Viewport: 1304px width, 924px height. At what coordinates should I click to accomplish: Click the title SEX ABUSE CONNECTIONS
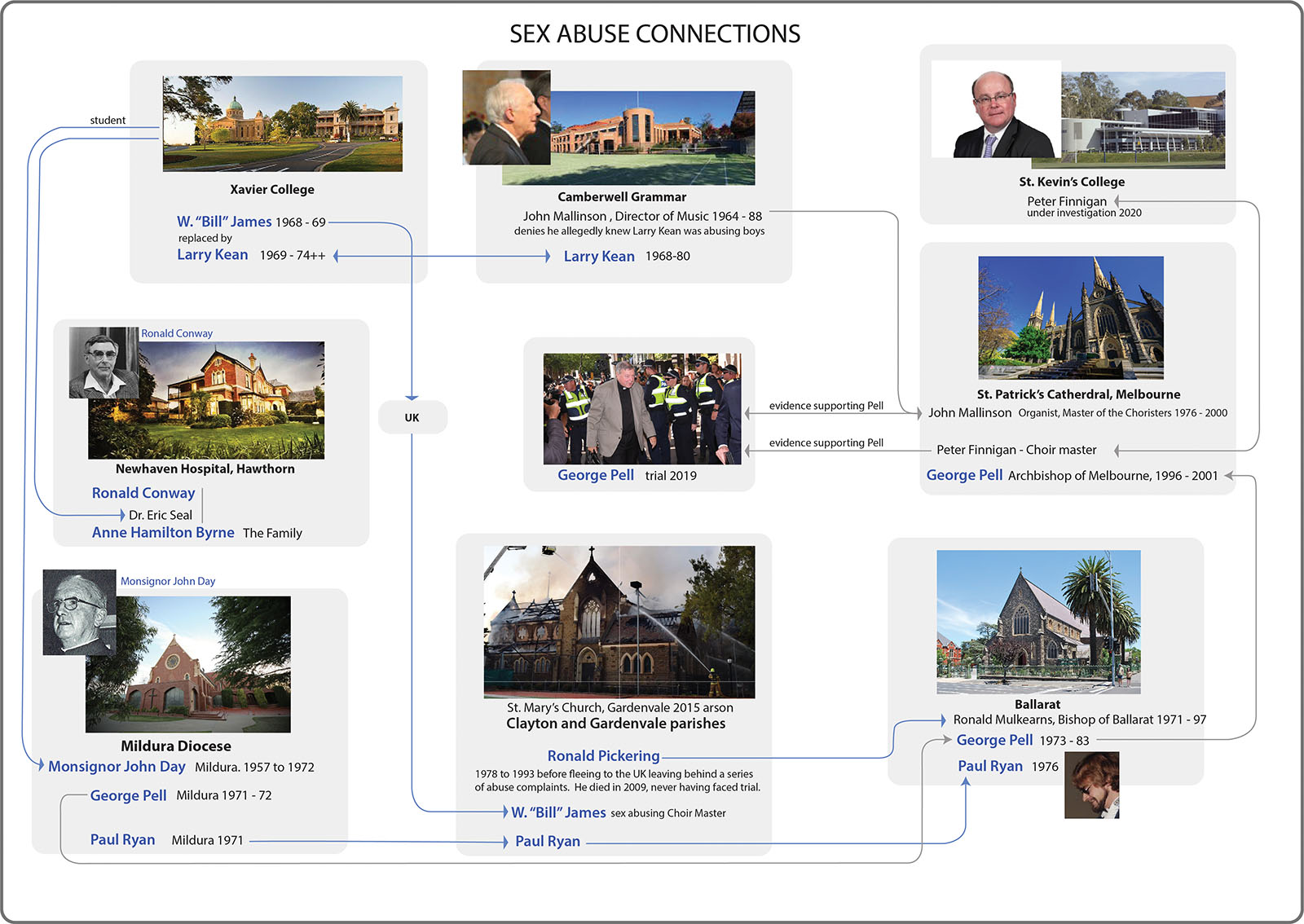pos(654,33)
